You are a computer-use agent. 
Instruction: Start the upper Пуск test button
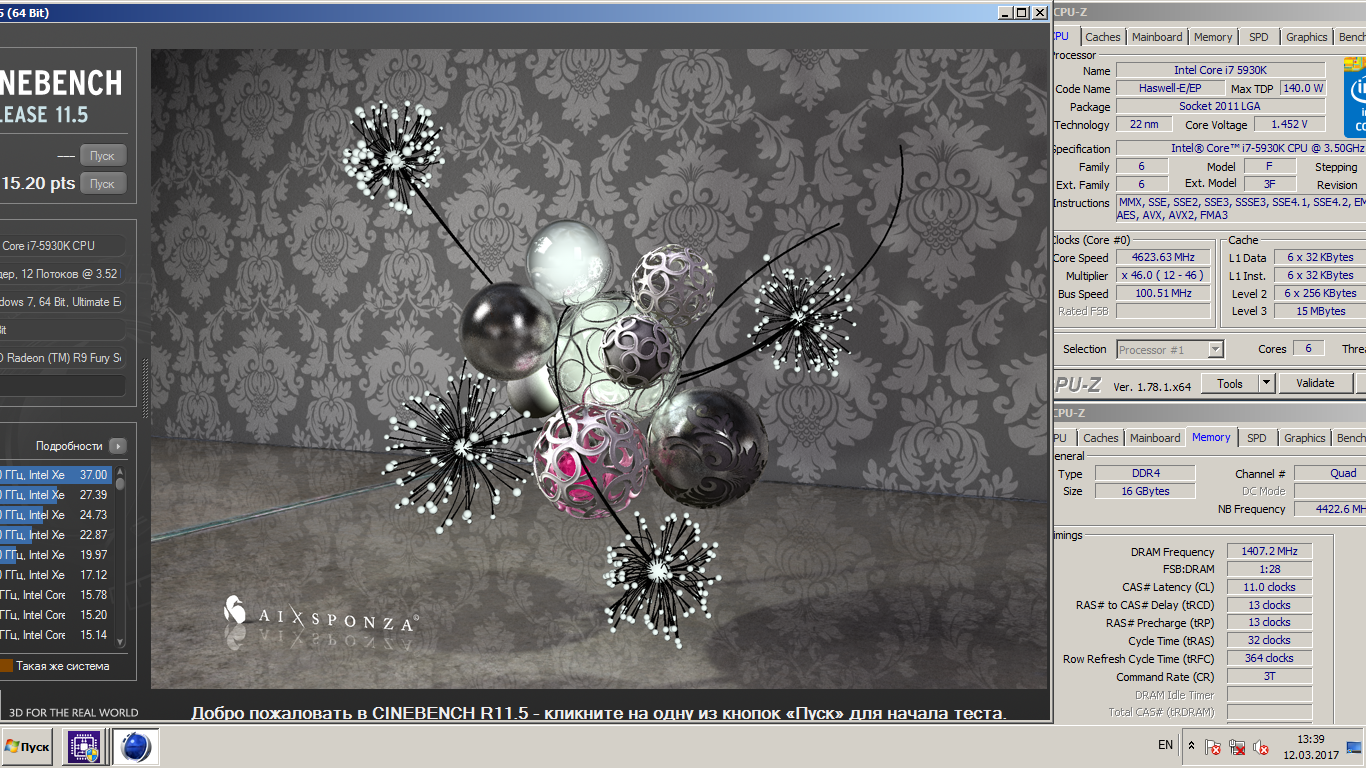[102, 156]
